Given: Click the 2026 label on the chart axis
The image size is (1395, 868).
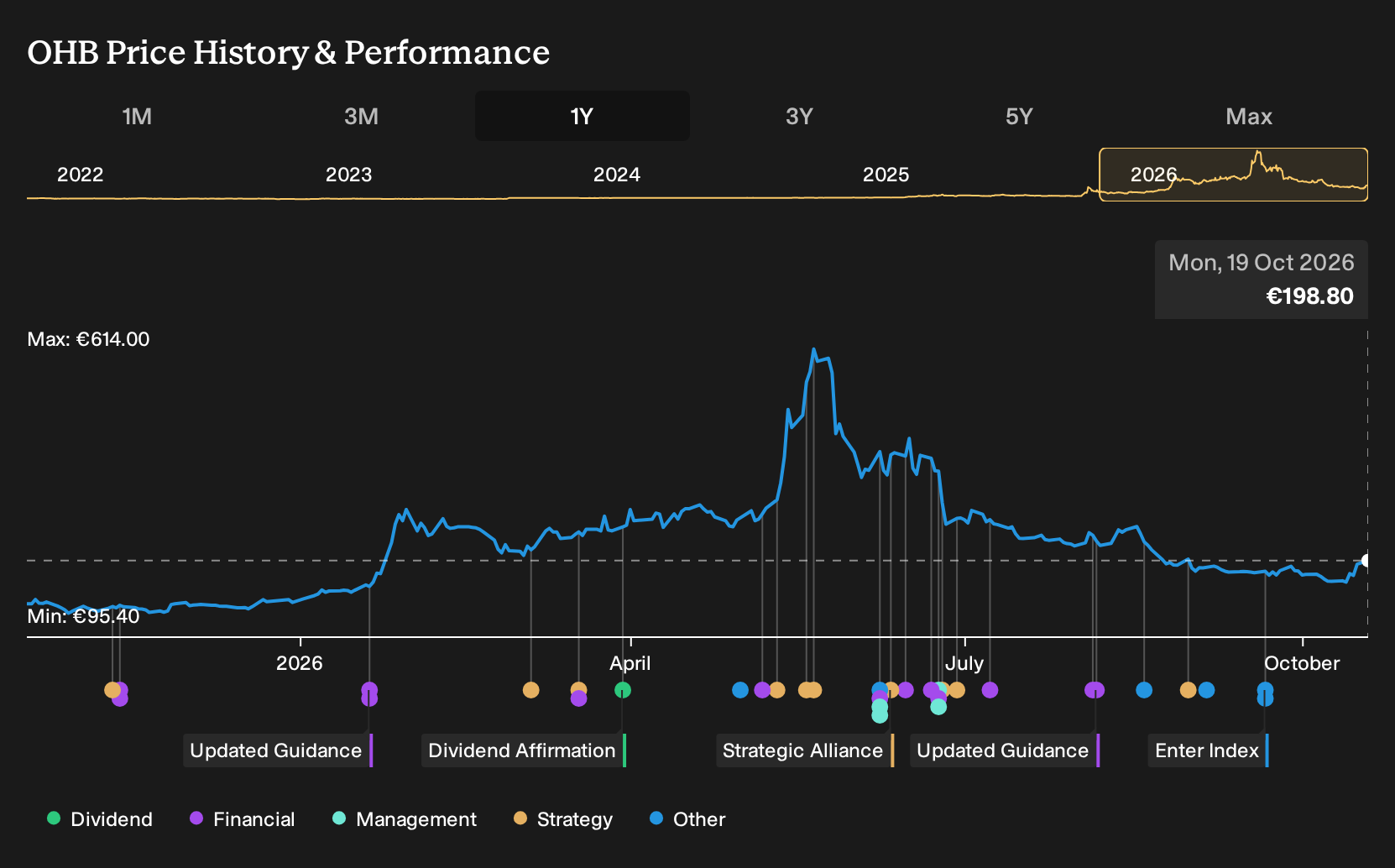Looking at the screenshot, I should [300, 663].
